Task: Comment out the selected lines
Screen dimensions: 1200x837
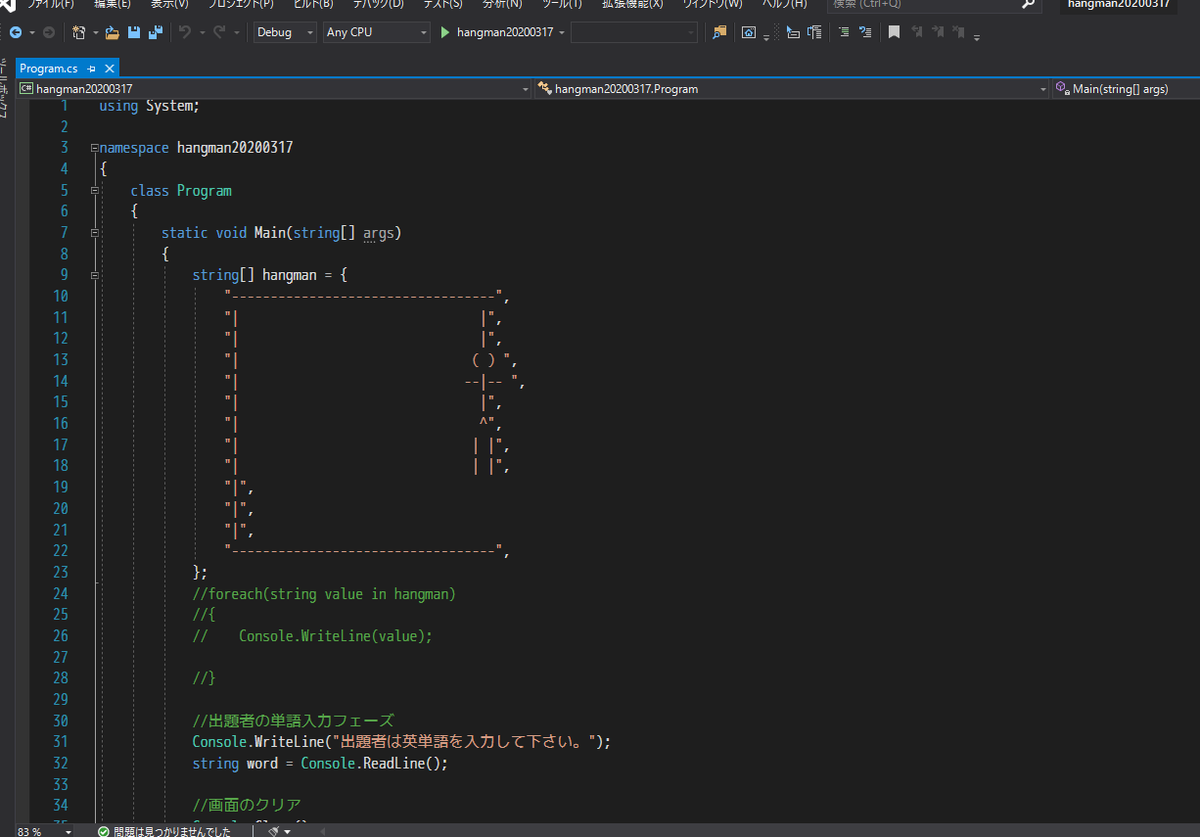Action: coord(843,32)
